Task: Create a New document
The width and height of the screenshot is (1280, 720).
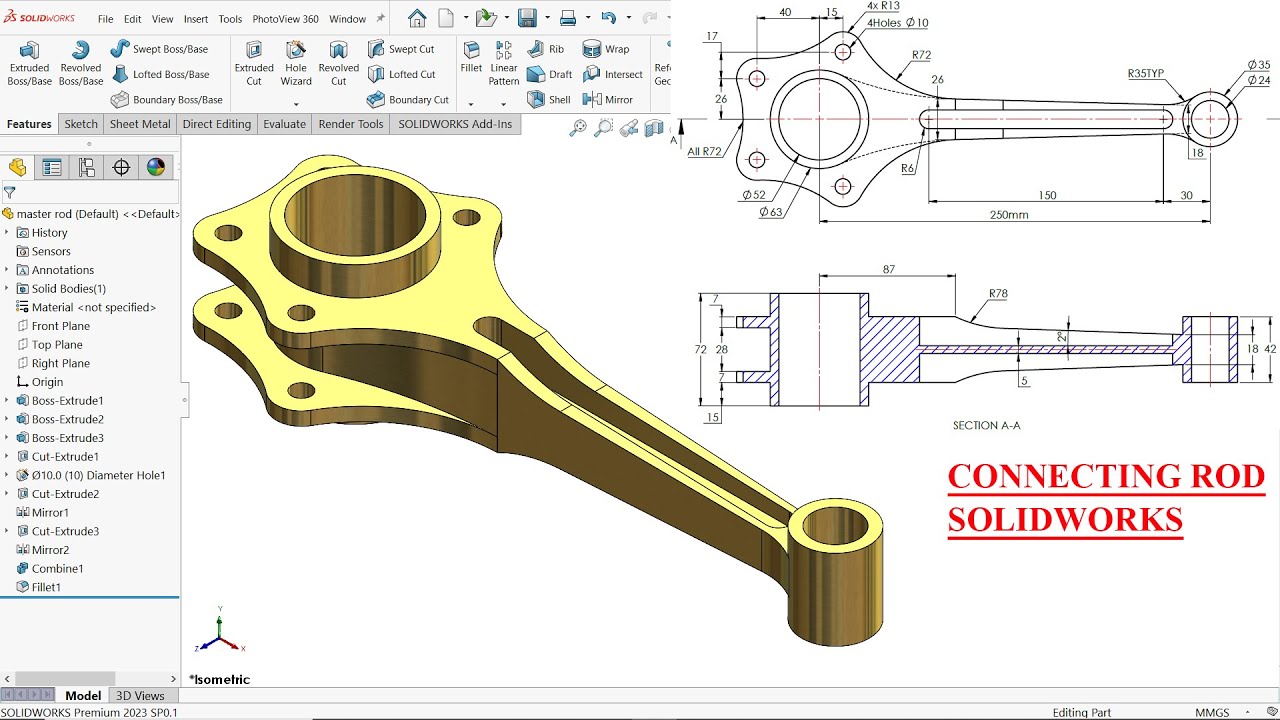Action: [446, 18]
